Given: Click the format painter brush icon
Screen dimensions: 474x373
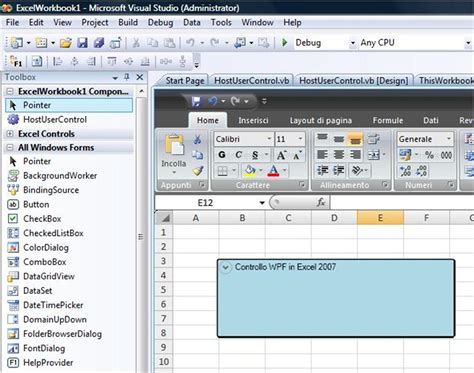Looking at the screenshot, I should pos(198,171).
